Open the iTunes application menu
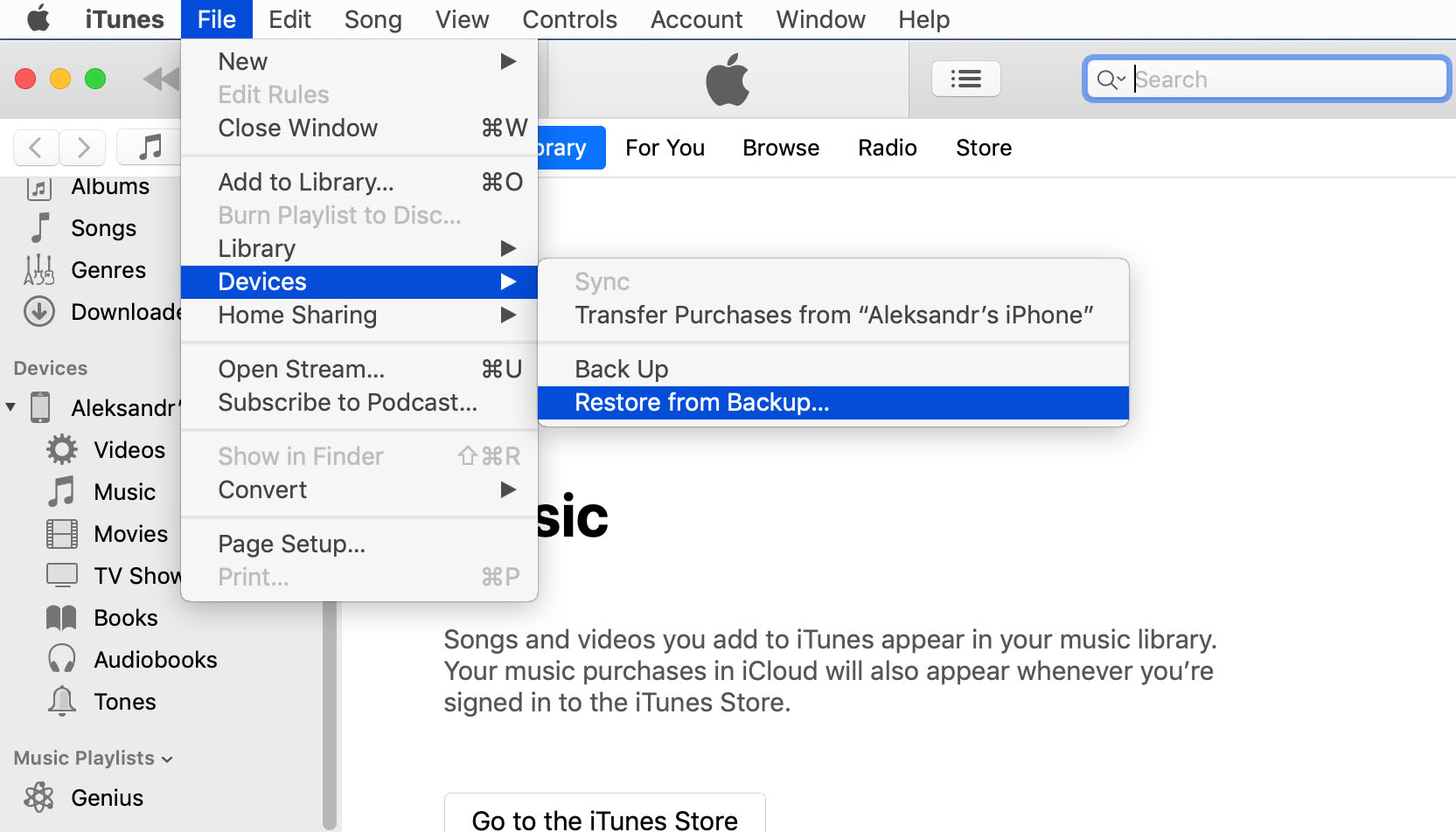 coord(124,19)
